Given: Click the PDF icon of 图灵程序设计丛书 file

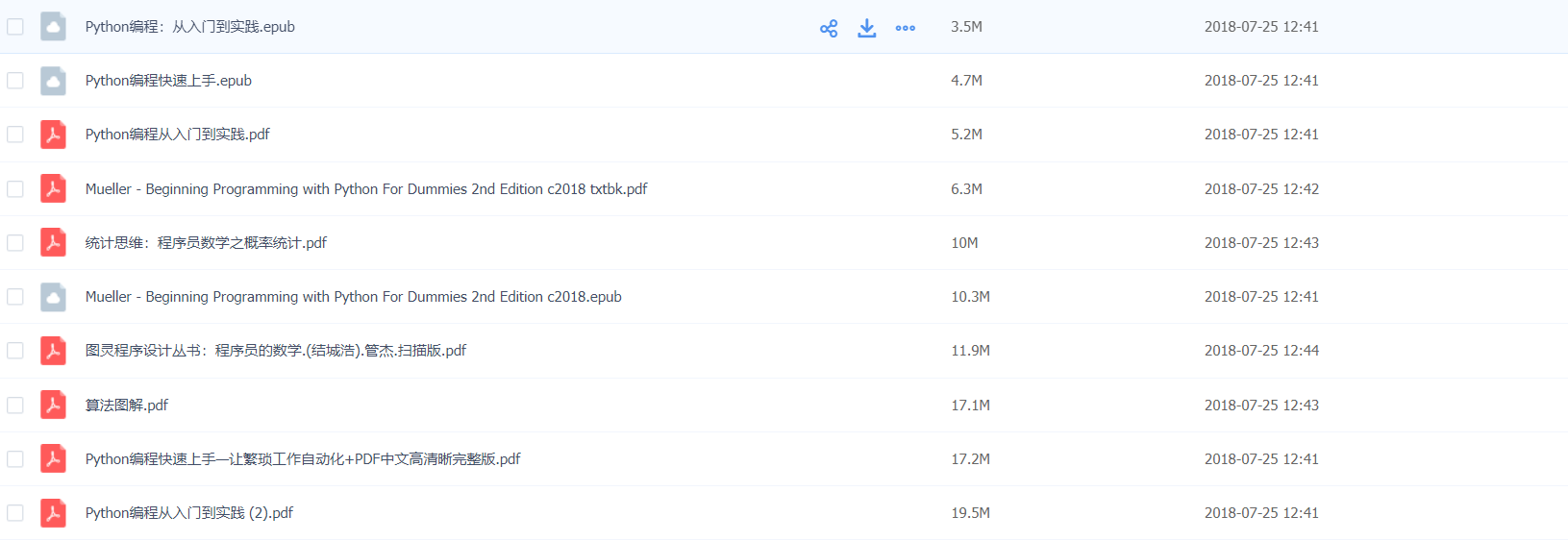Looking at the screenshot, I should click(x=54, y=351).
